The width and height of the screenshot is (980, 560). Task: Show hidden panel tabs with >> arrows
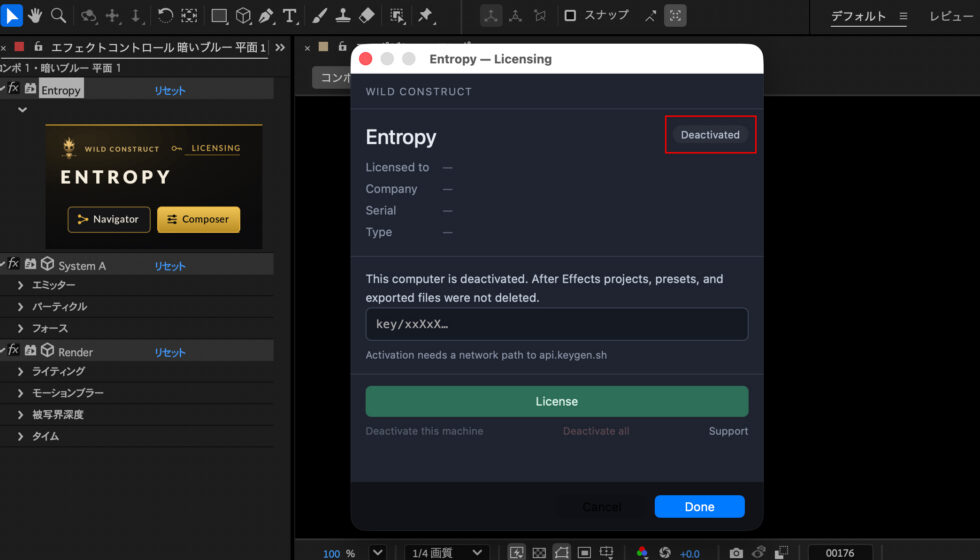pos(280,47)
